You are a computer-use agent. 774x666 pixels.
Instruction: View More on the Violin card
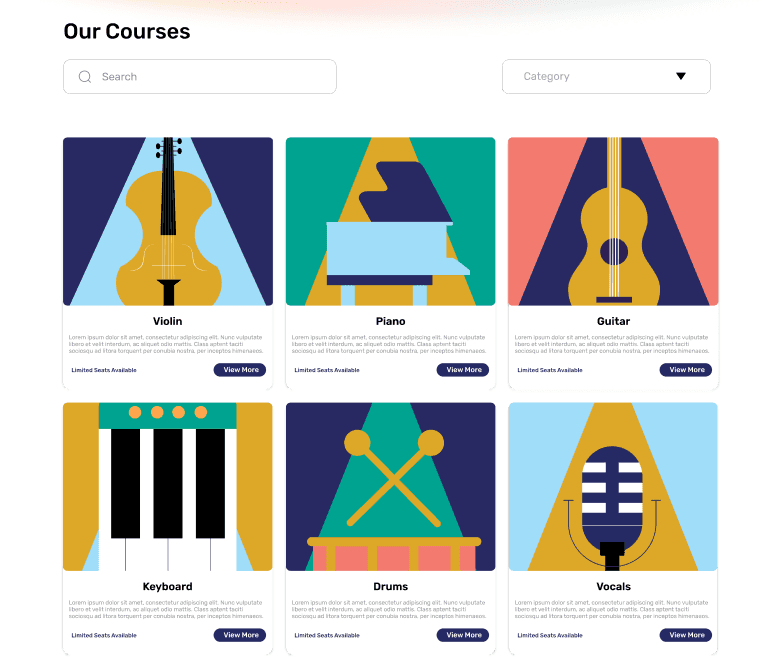pos(240,370)
